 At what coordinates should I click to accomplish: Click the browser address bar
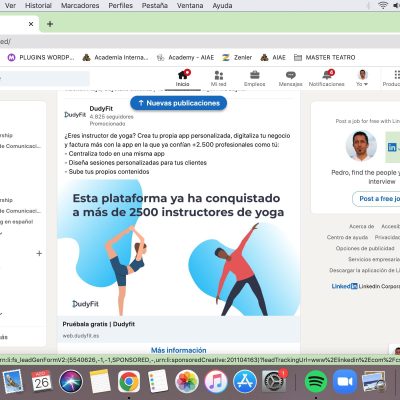point(200,42)
